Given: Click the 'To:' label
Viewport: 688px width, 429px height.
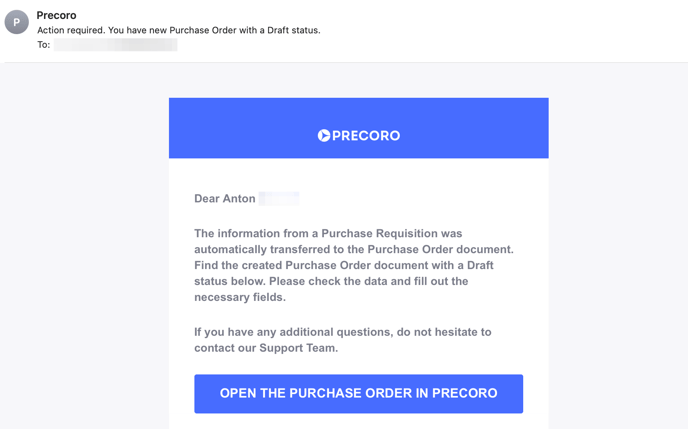Looking at the screenshot, I should [x=43, y=45].
